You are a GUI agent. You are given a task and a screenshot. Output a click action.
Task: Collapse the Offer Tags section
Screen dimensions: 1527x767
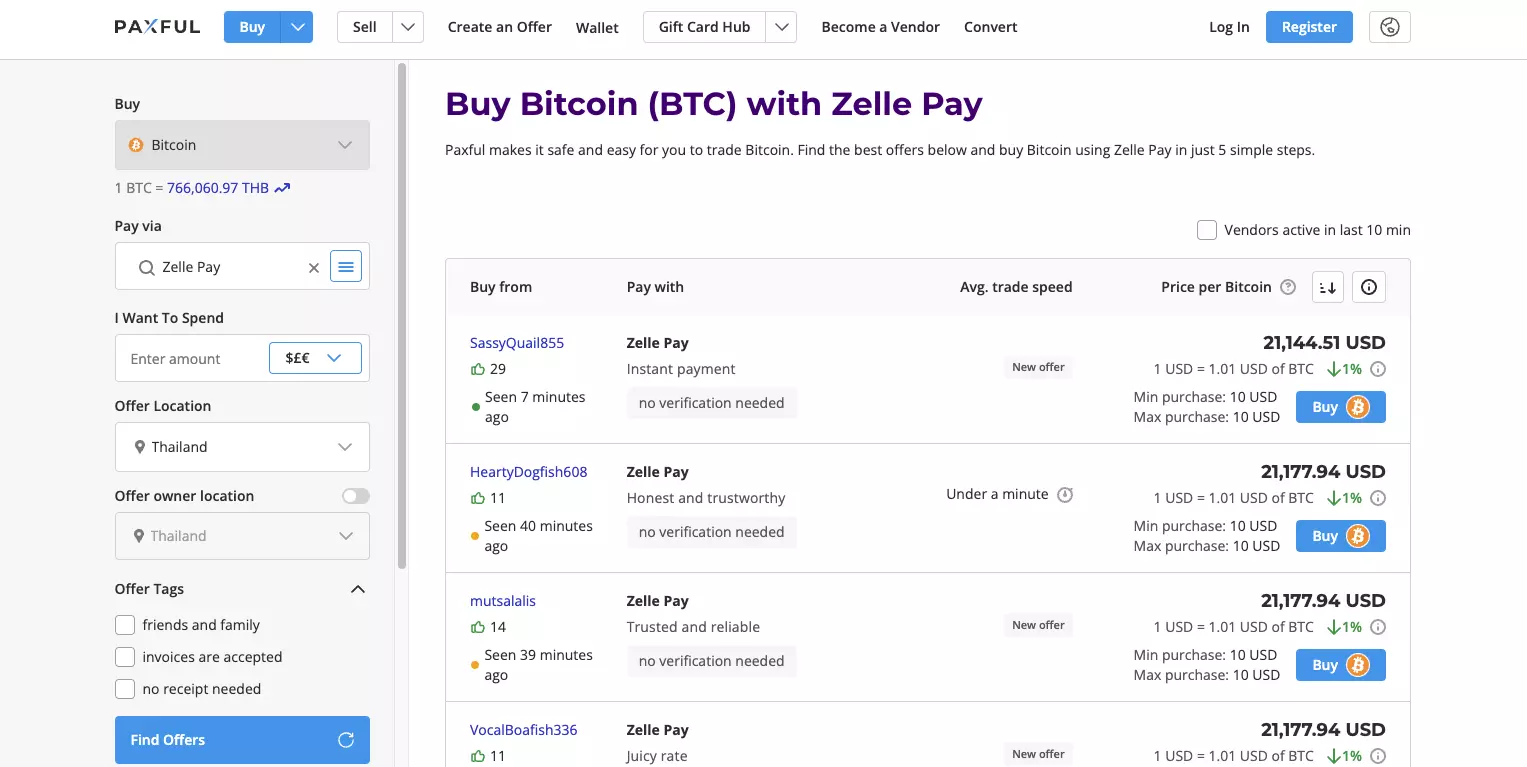[x=358, y=589]
